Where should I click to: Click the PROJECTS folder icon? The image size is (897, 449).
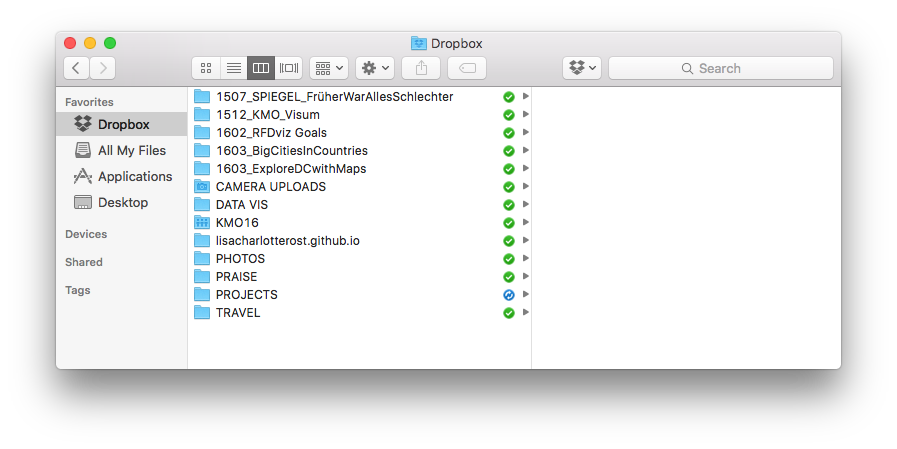(202, 295)
